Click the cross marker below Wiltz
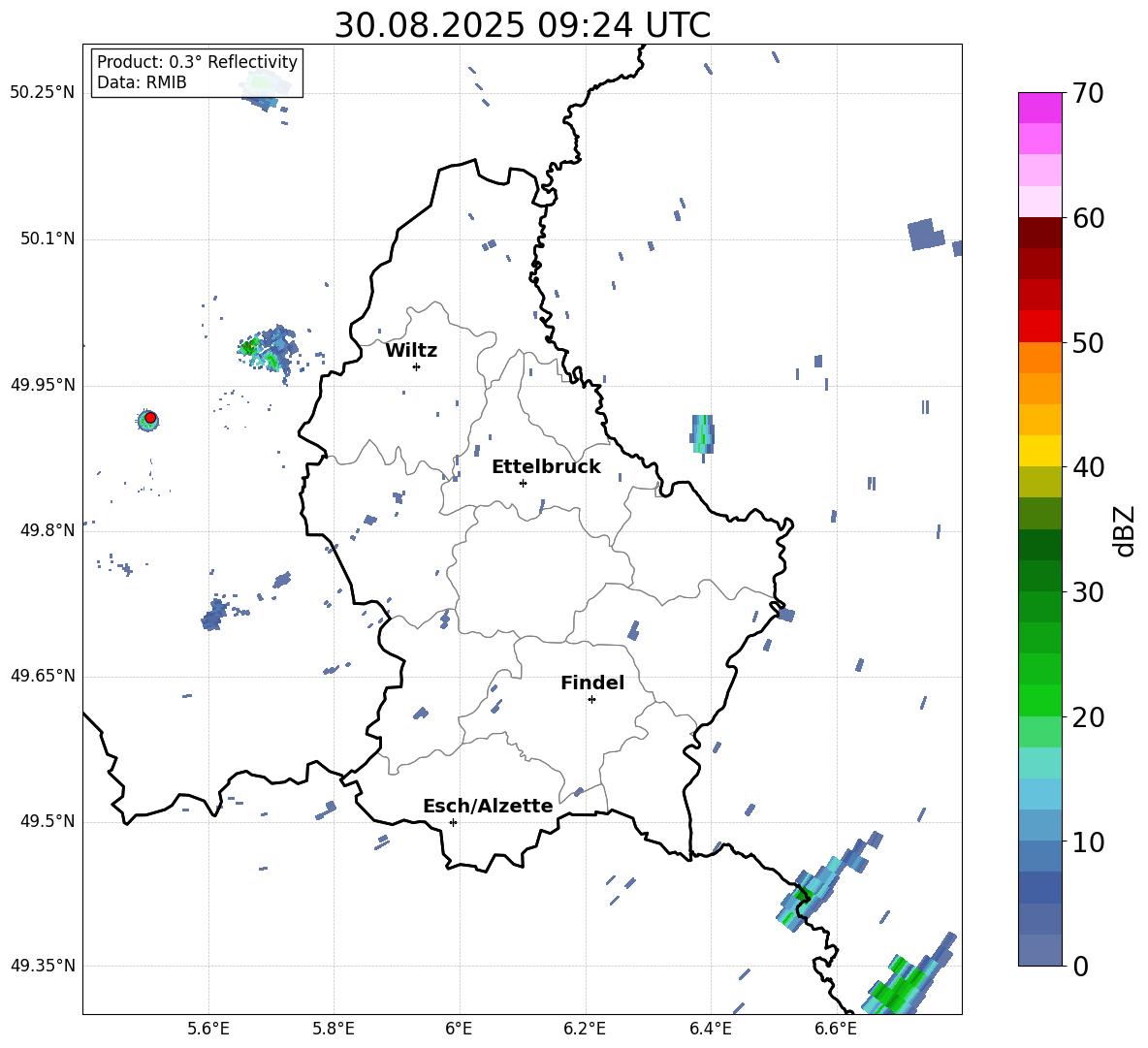 (416, 366)
